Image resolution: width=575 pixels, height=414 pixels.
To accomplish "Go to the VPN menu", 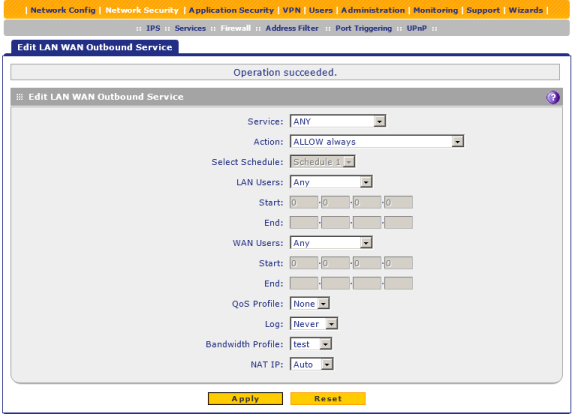I will (x=292, y=10).
